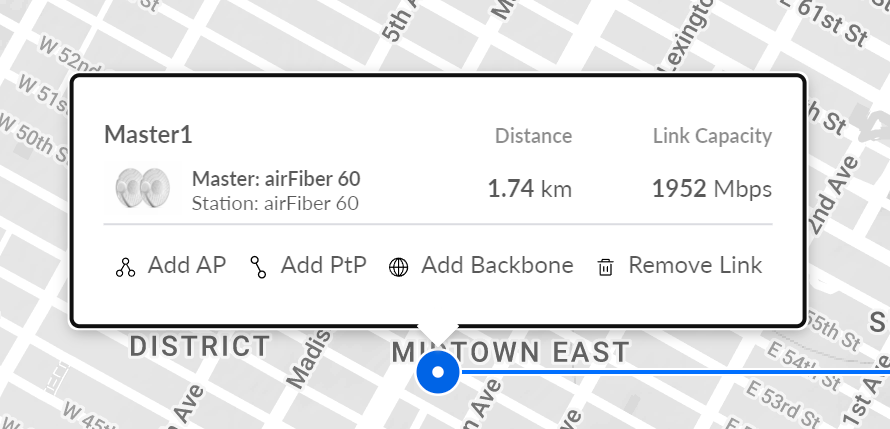Click the airFiber 60 dish thumbnail
This screenshot has height=429, width=890.
(x=141, y=188)
